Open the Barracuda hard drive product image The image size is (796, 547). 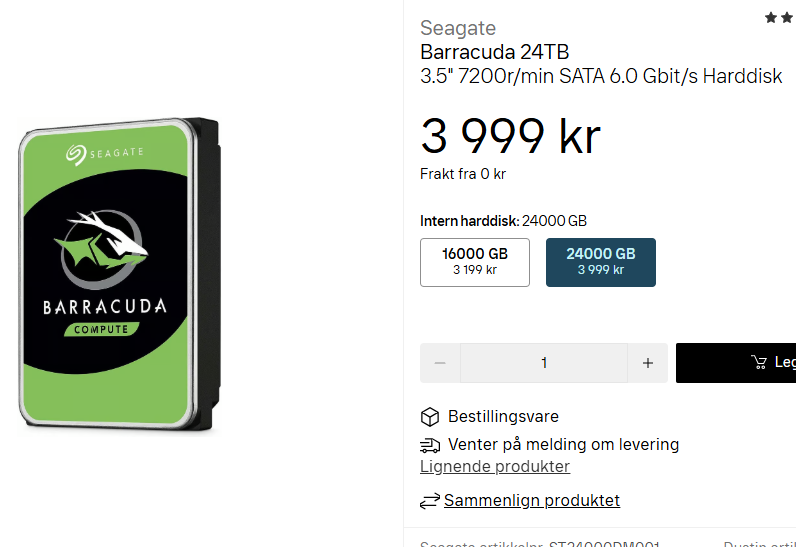pyautogui.click(x=118, y=276)
